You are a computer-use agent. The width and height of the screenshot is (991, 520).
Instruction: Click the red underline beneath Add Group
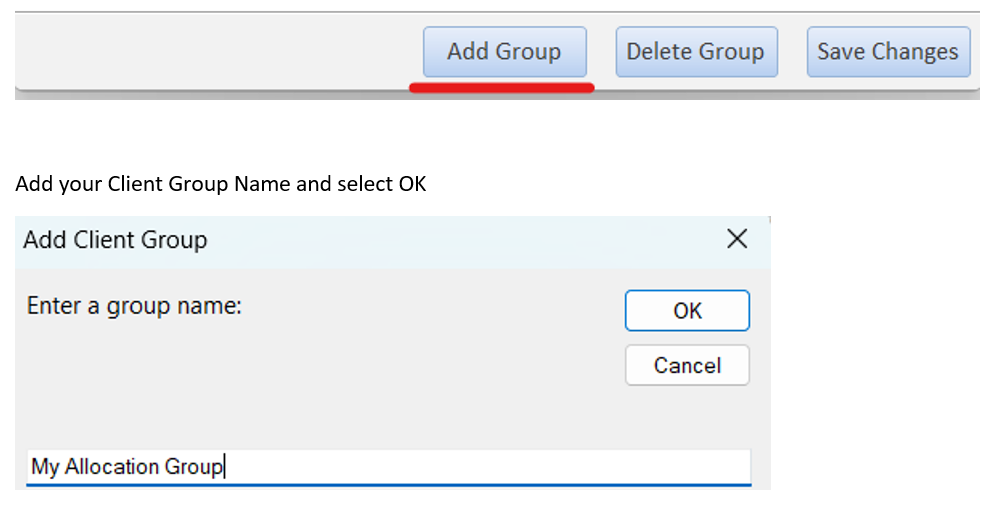[x=502, y=88]
